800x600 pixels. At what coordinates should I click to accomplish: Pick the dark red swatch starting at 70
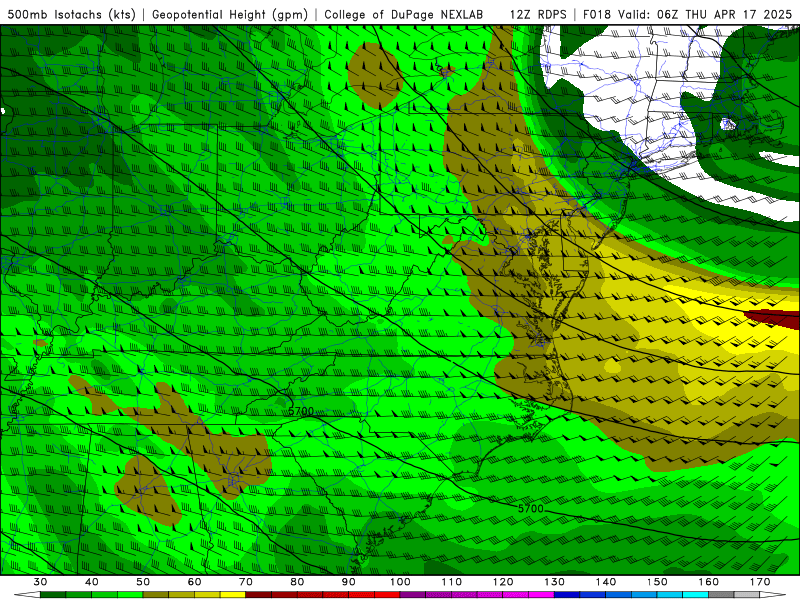coord(259,595)
